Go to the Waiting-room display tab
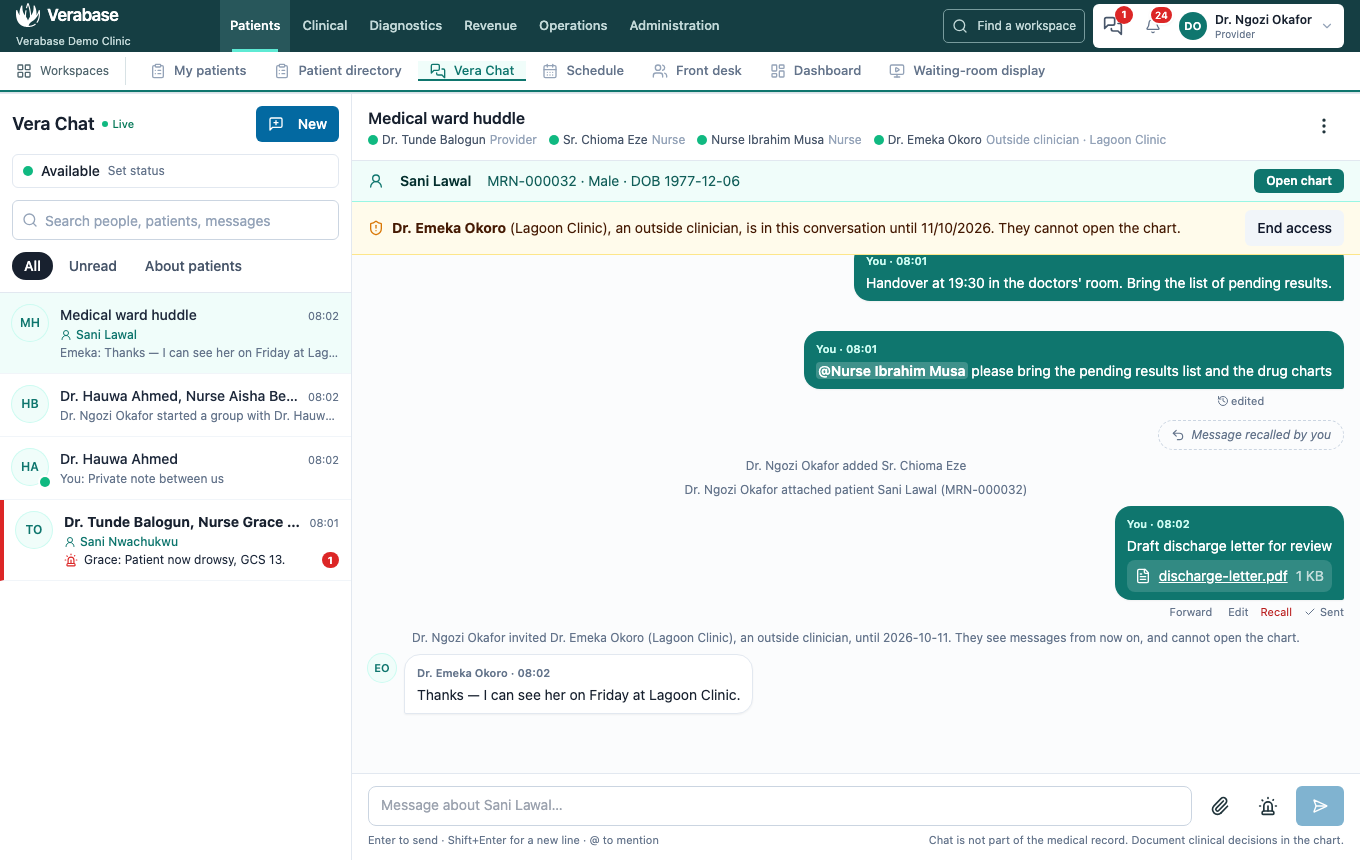Viewport: 1360px width, 860px height. pyautogui.click(x=967, y=71)
